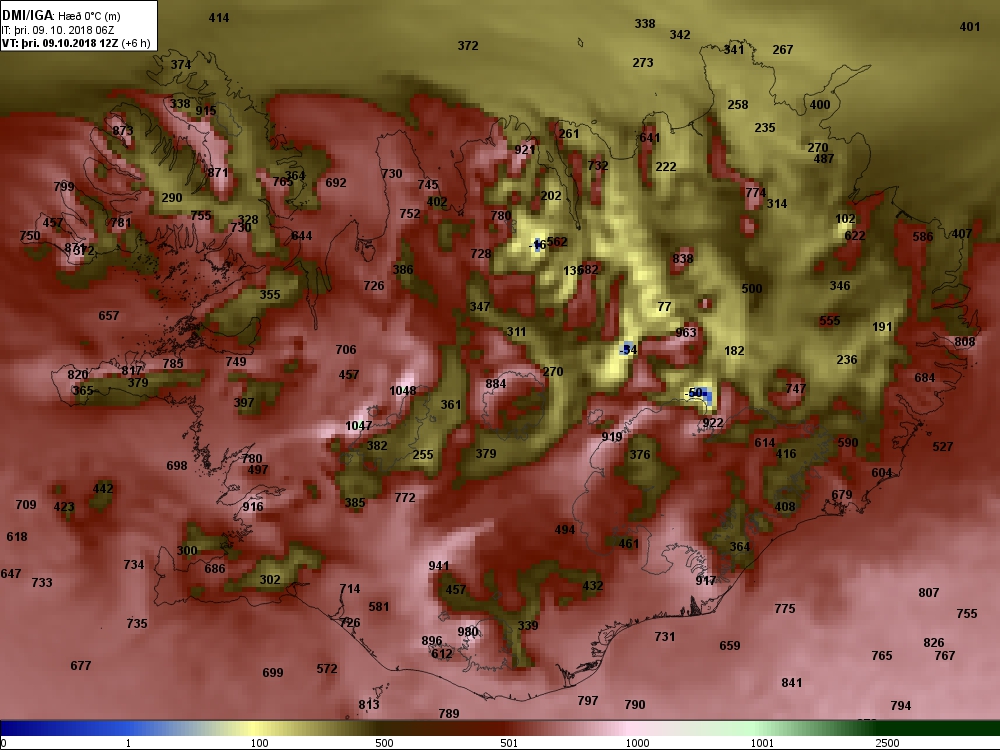The image size is (1000, 750).
Task: Click the map value '772'
Action: [x=404, y=497]
